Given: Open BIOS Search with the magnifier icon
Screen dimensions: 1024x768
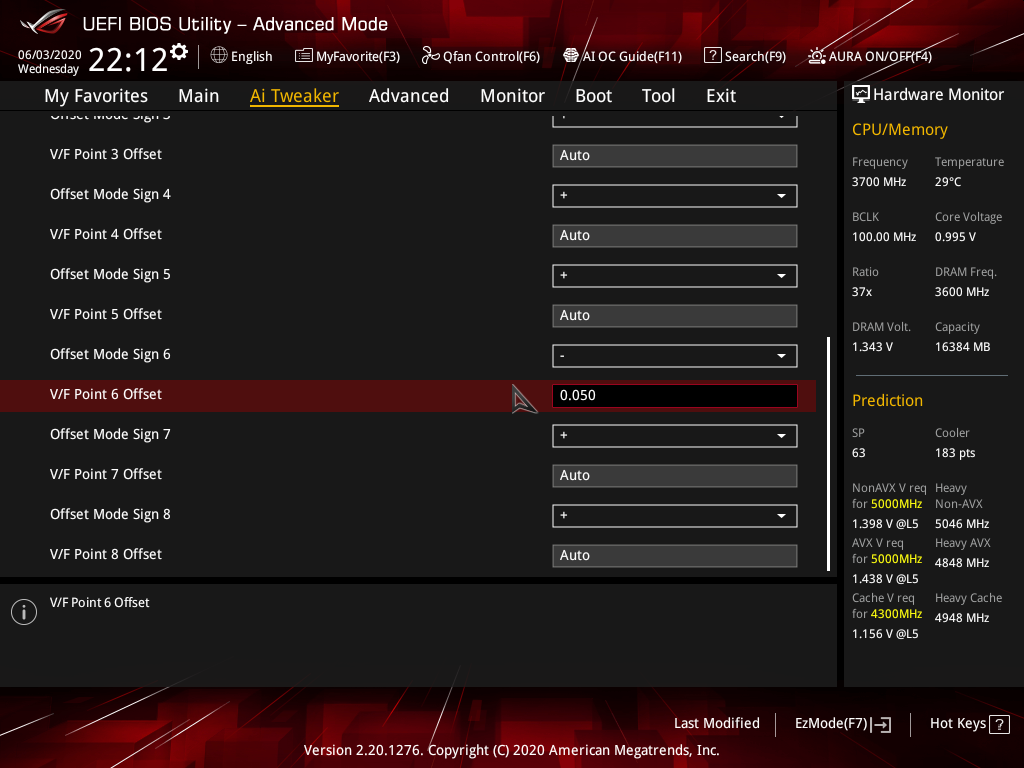Looking at the screenshot, I should click(x=714, y=56).
